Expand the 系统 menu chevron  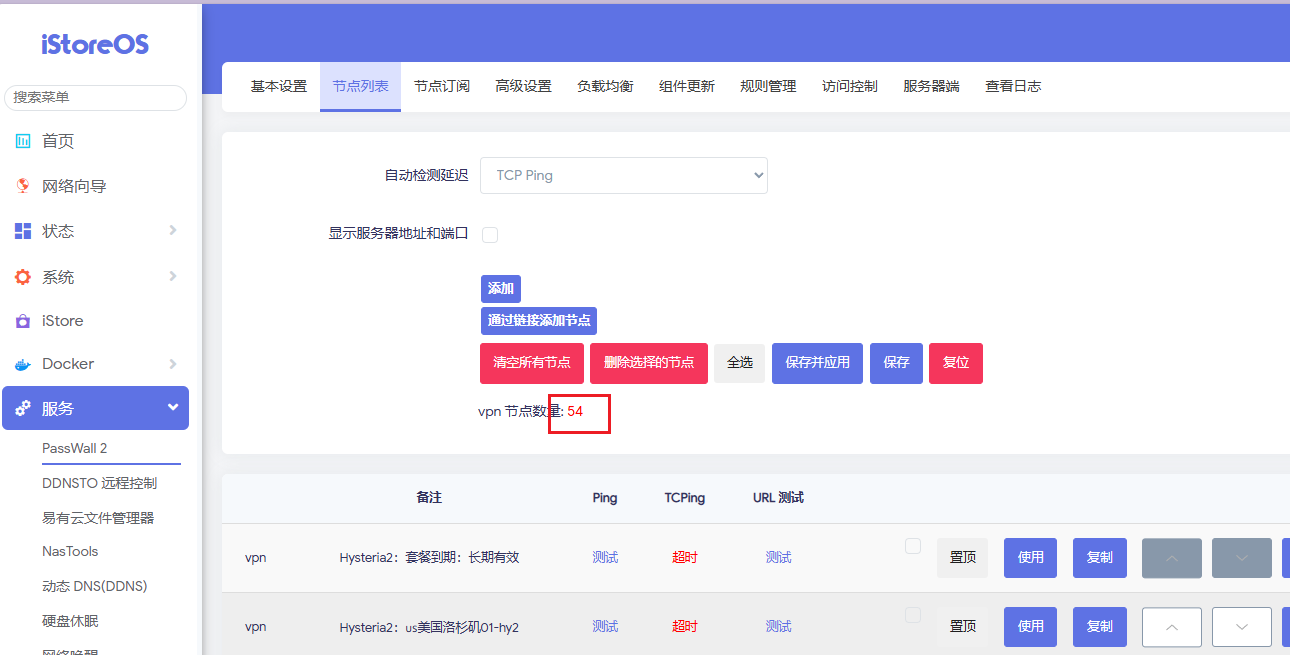pyautogui.click(x=173, y=276)
